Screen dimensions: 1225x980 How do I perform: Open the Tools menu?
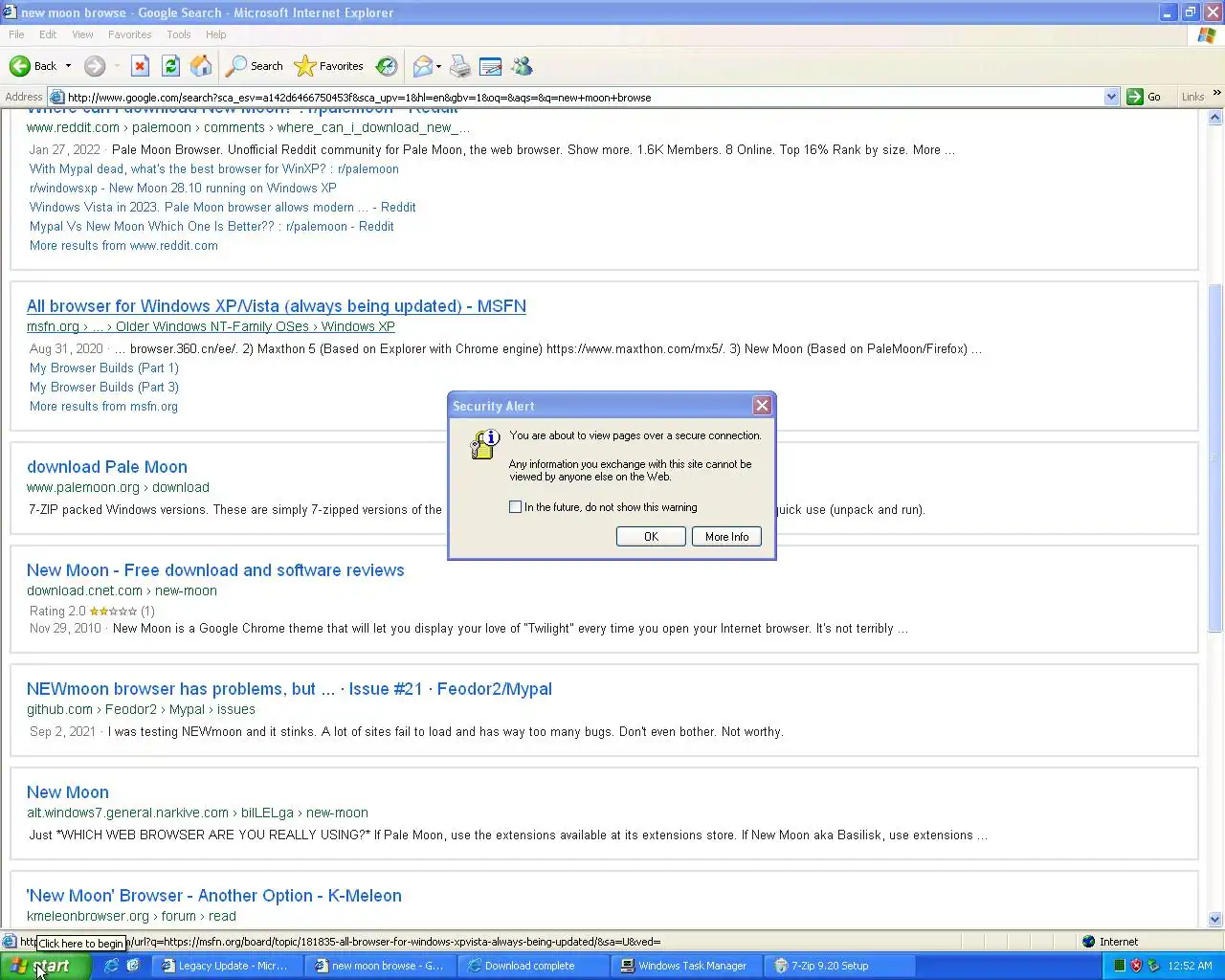click(x=179, y=34)
